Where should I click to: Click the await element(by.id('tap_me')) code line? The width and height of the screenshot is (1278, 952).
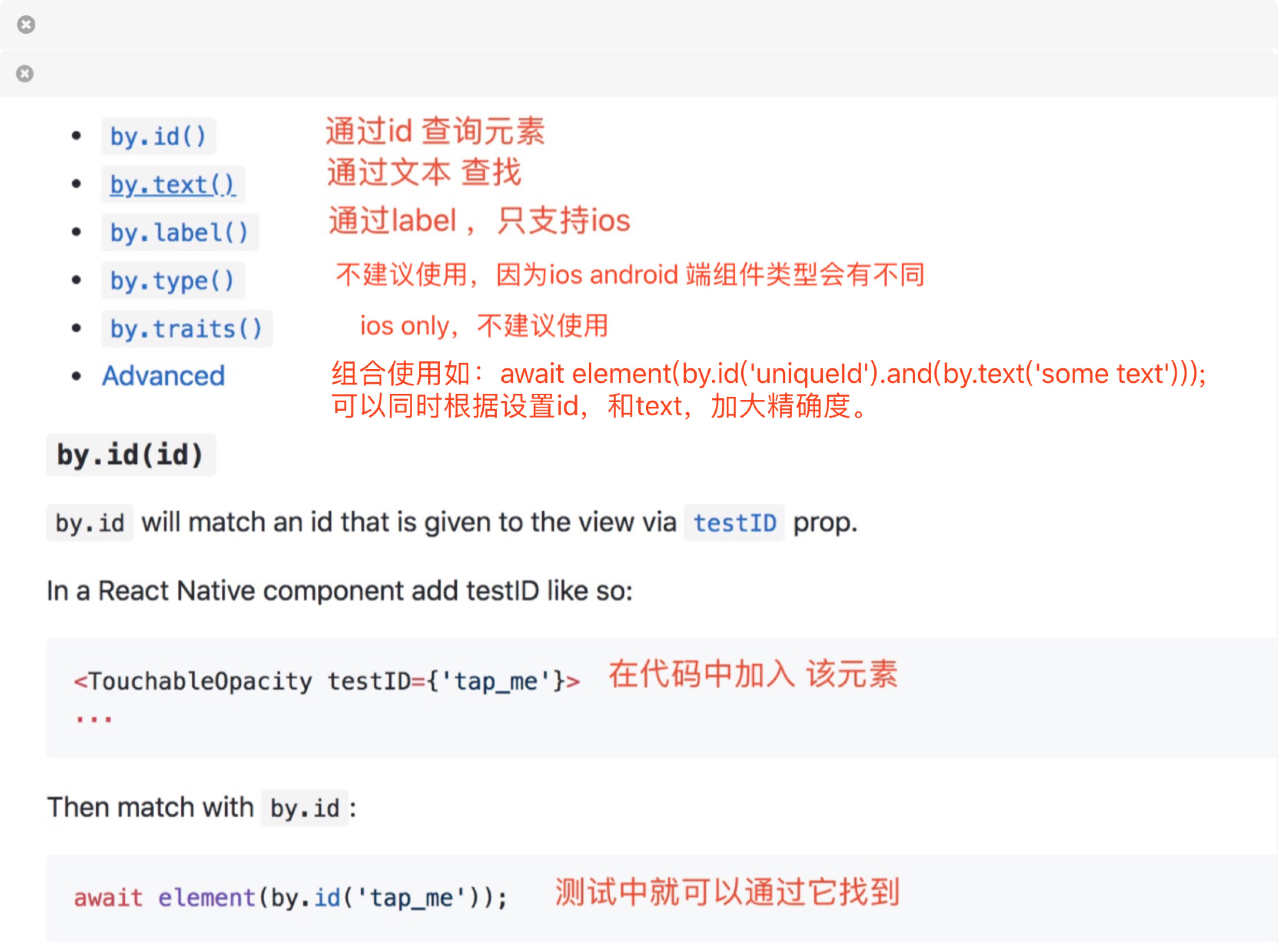point(291,898)
